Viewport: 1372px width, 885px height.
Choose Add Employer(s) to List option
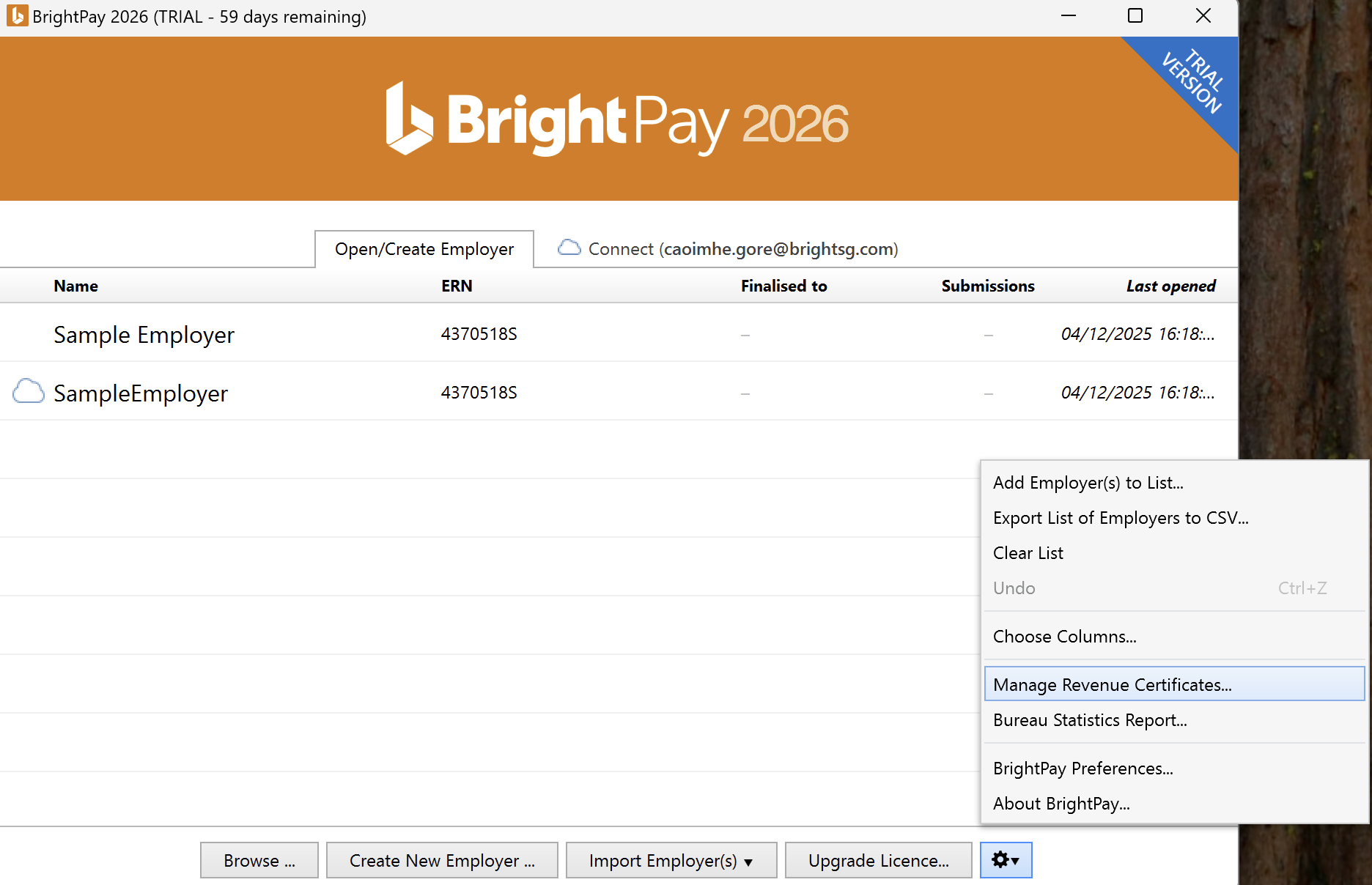(x=1088, y=483)
